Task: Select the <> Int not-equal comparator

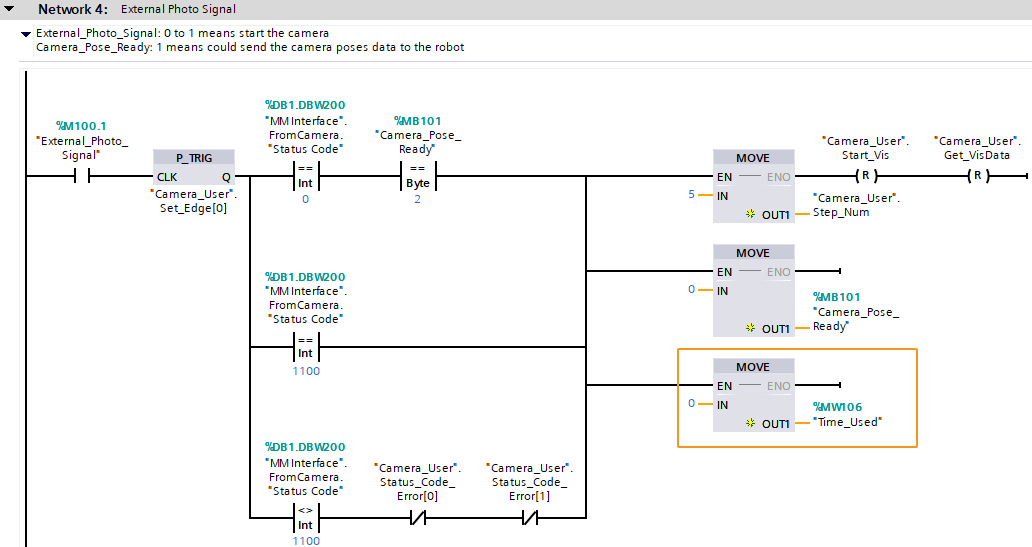Action: [x=305, y=518]
